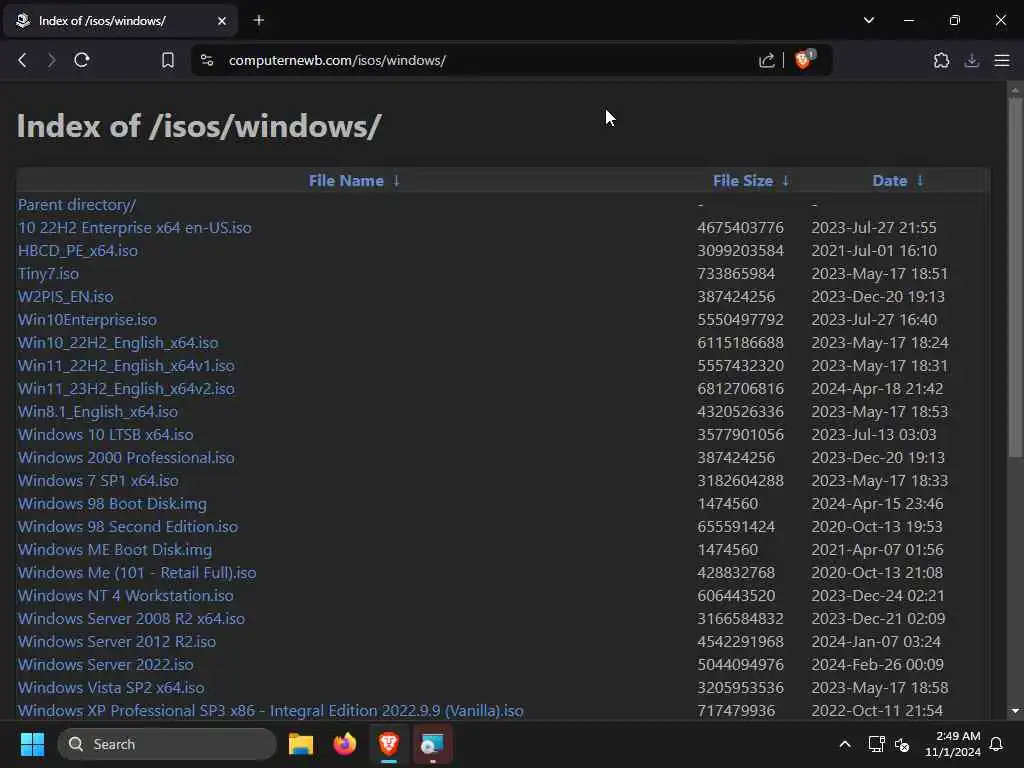1024x768 pixels.
Task: Show browser downloads panel
Action: (972, 60)
